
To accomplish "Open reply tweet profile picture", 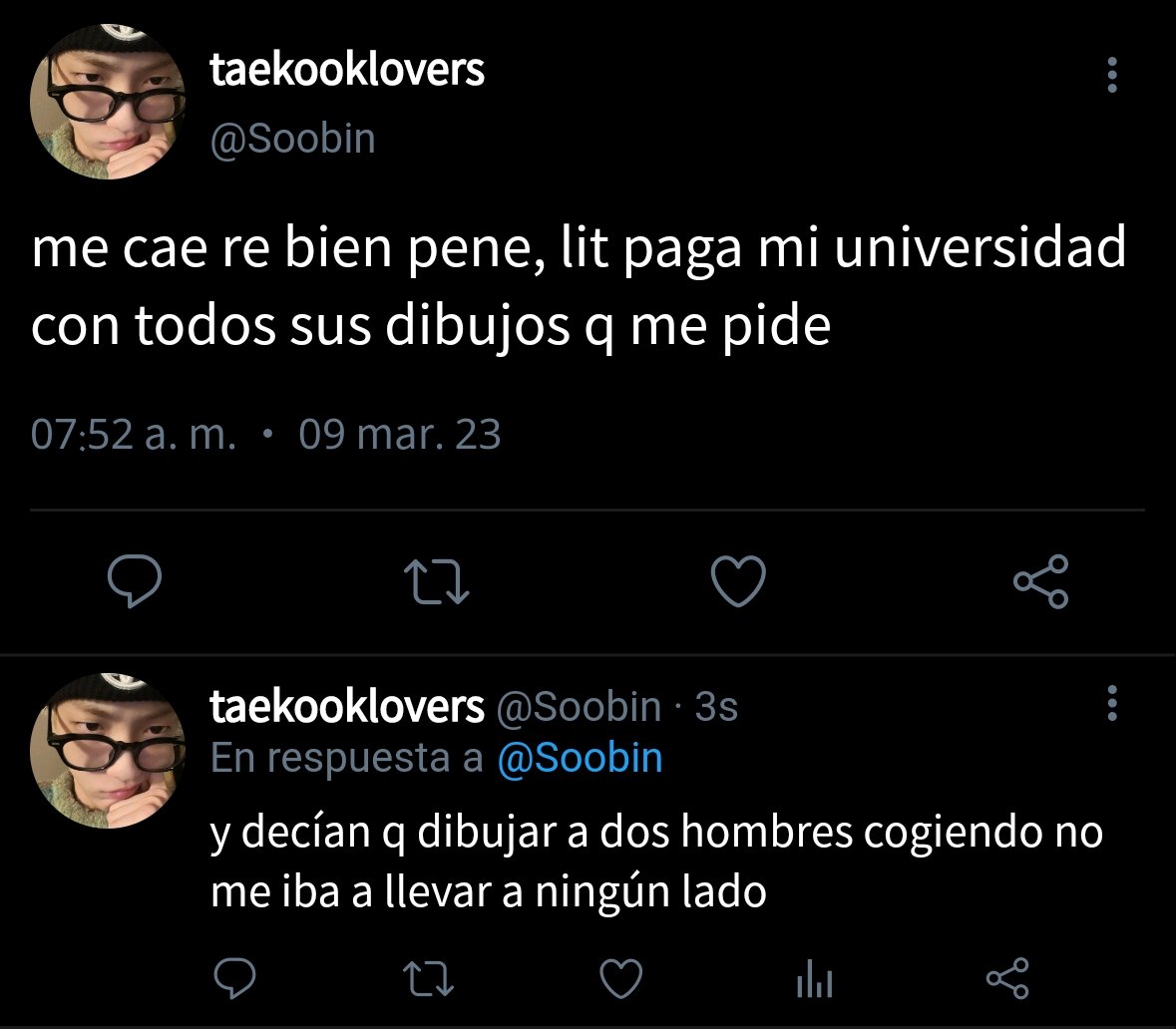I will (x=108, y=751).
